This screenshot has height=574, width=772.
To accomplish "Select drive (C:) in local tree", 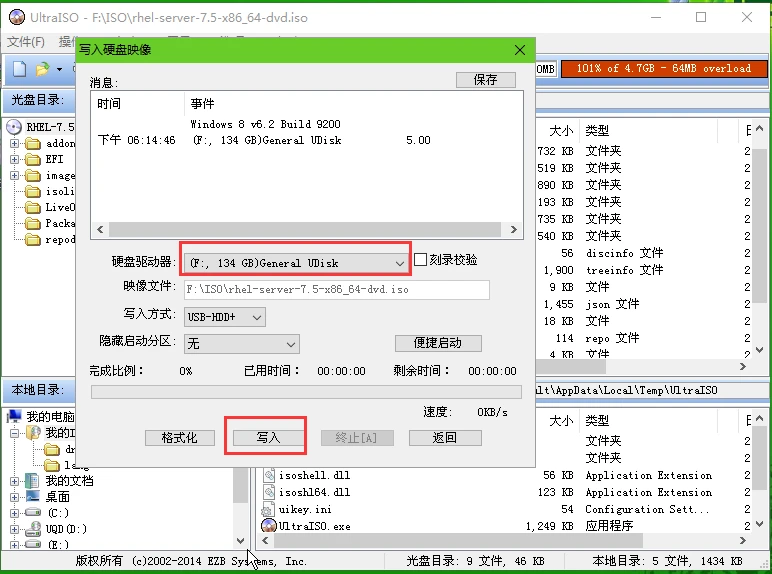I will click(x=47, y=513).
